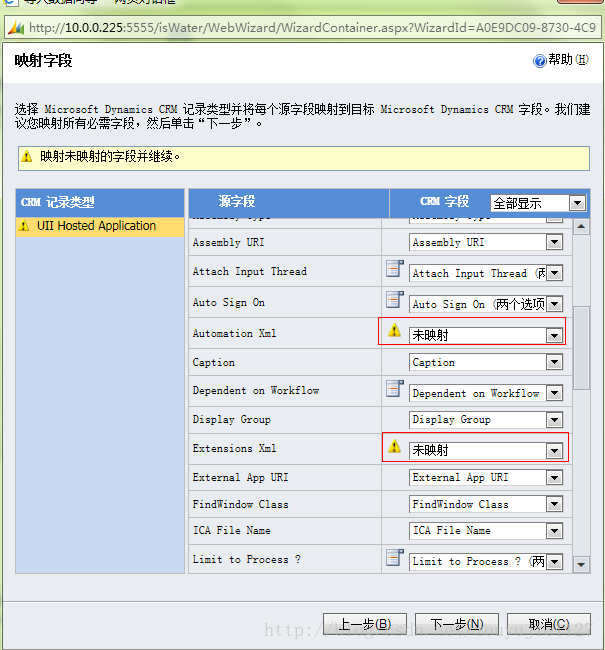Click the 映射未映射的字段并继续 warning message

[x=110, y=157]
